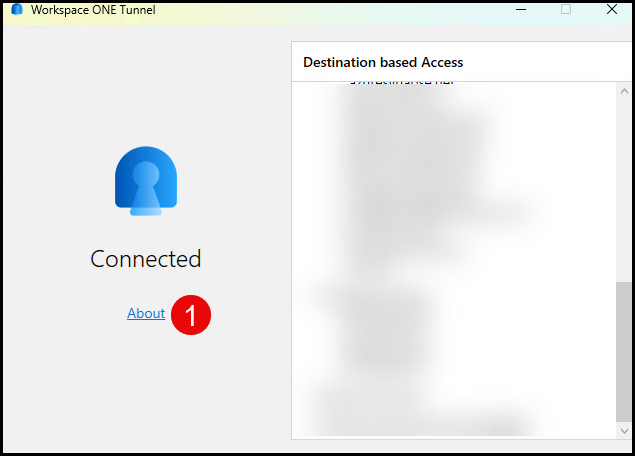Select the blurred entry at the list bottom
Screen dimensions: 635x456
(420, 425)
